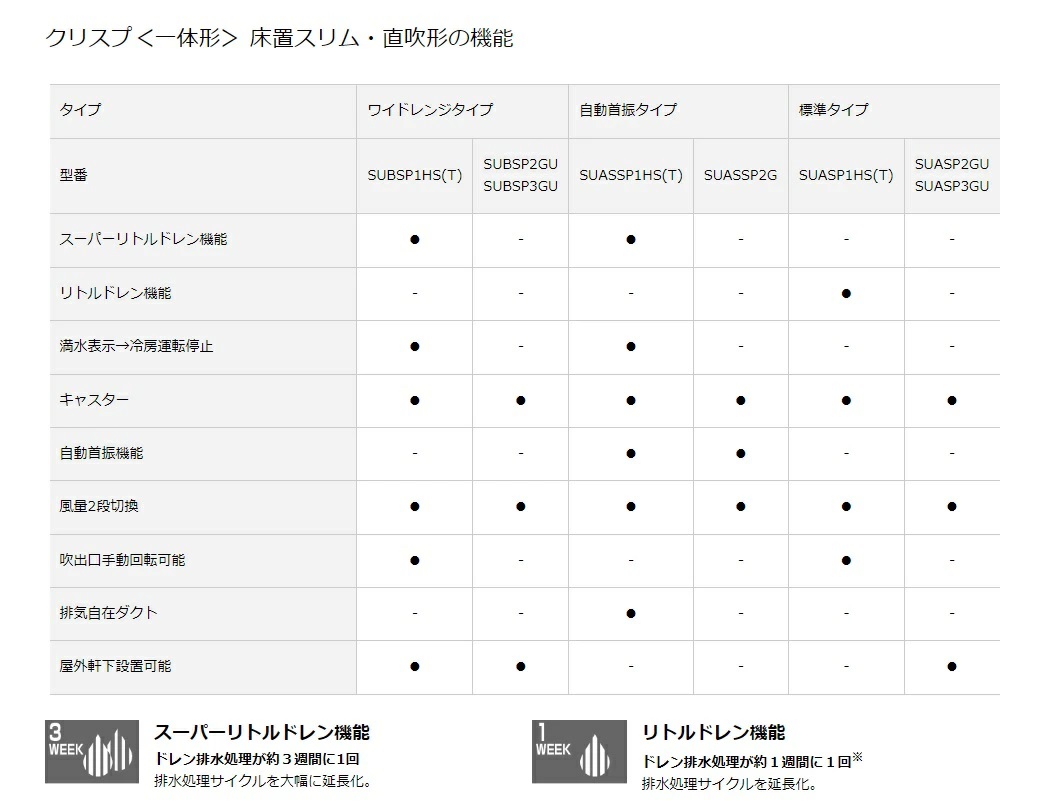Click the 屋外軒下設置可能 row label
The image size is (1059, 801).
click(x=115, y=666)
